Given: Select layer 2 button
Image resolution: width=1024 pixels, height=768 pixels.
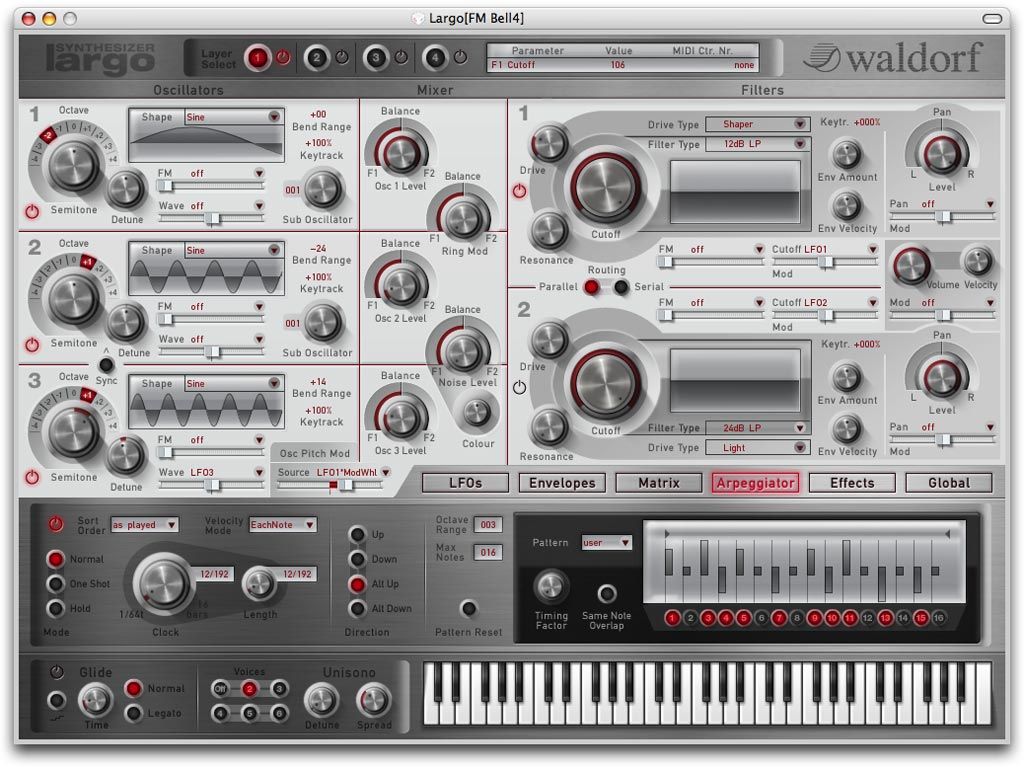Looking at the screenshot, I should pos(317,58).
